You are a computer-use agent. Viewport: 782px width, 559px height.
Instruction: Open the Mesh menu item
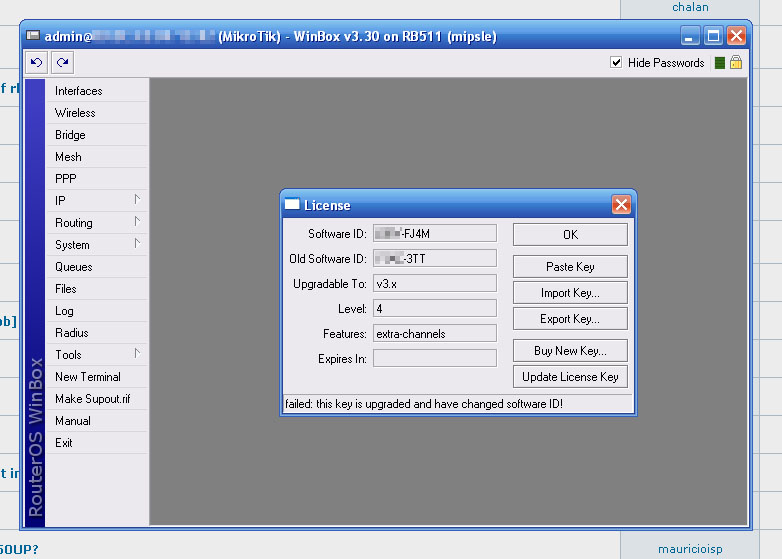point(97,157)
